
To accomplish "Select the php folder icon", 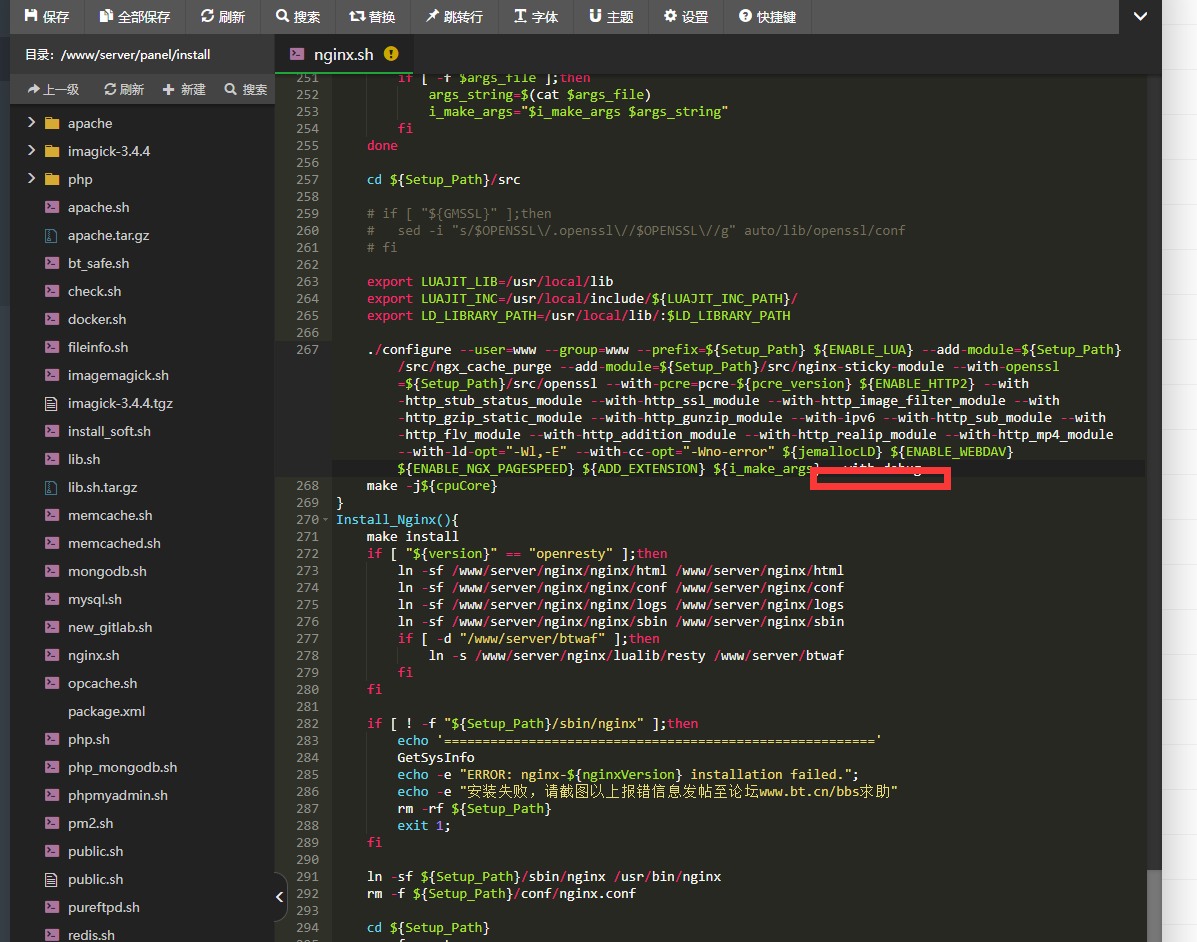I will coord(52,179).
